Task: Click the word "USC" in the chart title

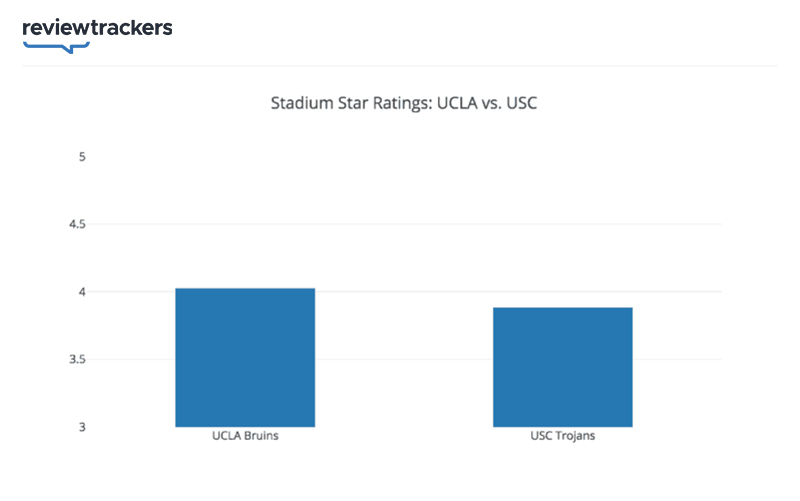Action: (522, 103)
